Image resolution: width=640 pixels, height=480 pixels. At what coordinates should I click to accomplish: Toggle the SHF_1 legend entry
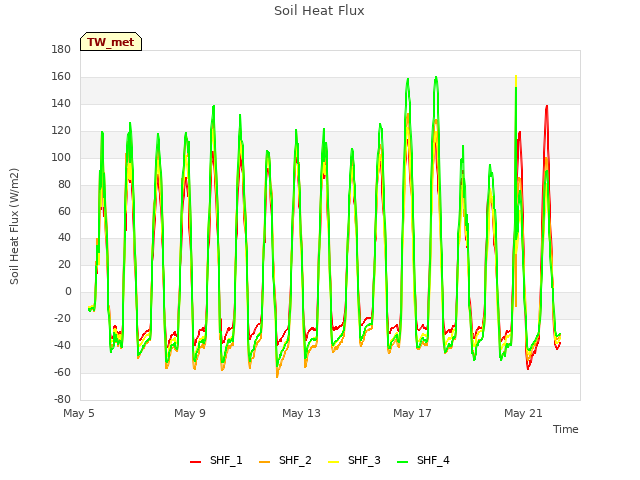tap(216, 460)
